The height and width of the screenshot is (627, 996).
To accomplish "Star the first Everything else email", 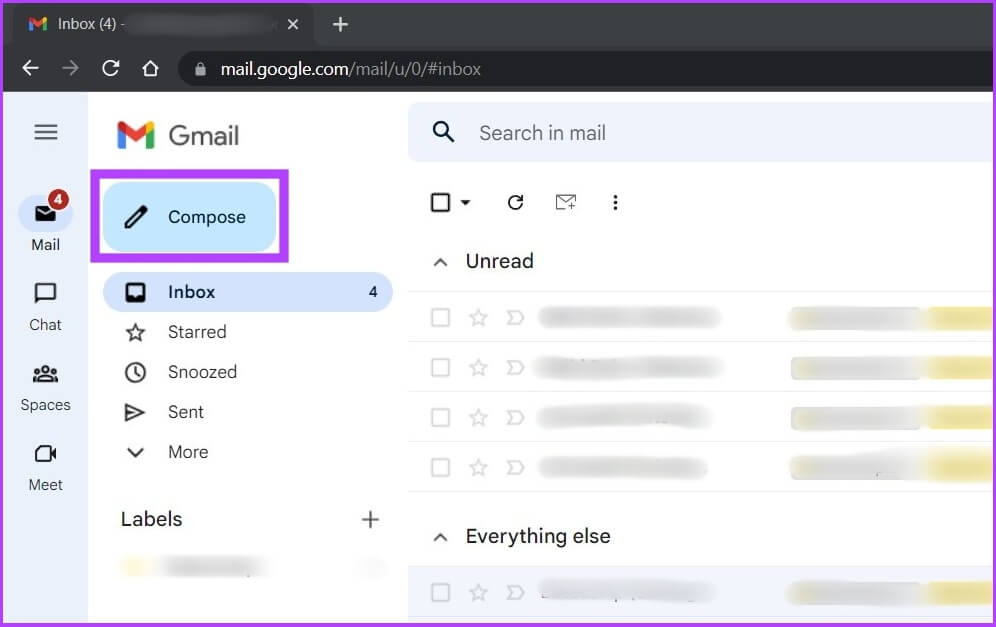I will click(478, 593).
